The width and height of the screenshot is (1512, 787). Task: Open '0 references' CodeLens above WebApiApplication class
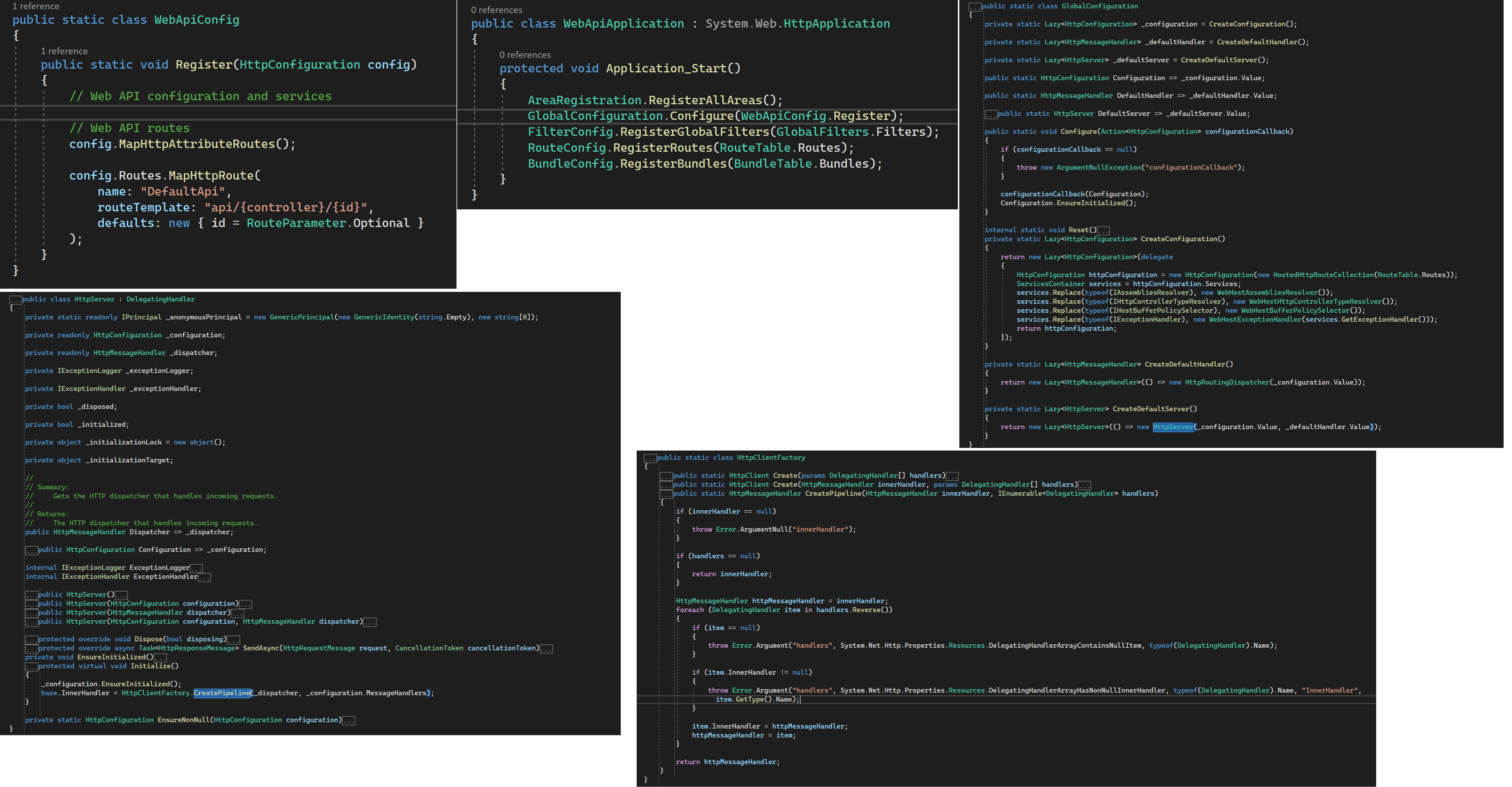[x=496, y=10]
